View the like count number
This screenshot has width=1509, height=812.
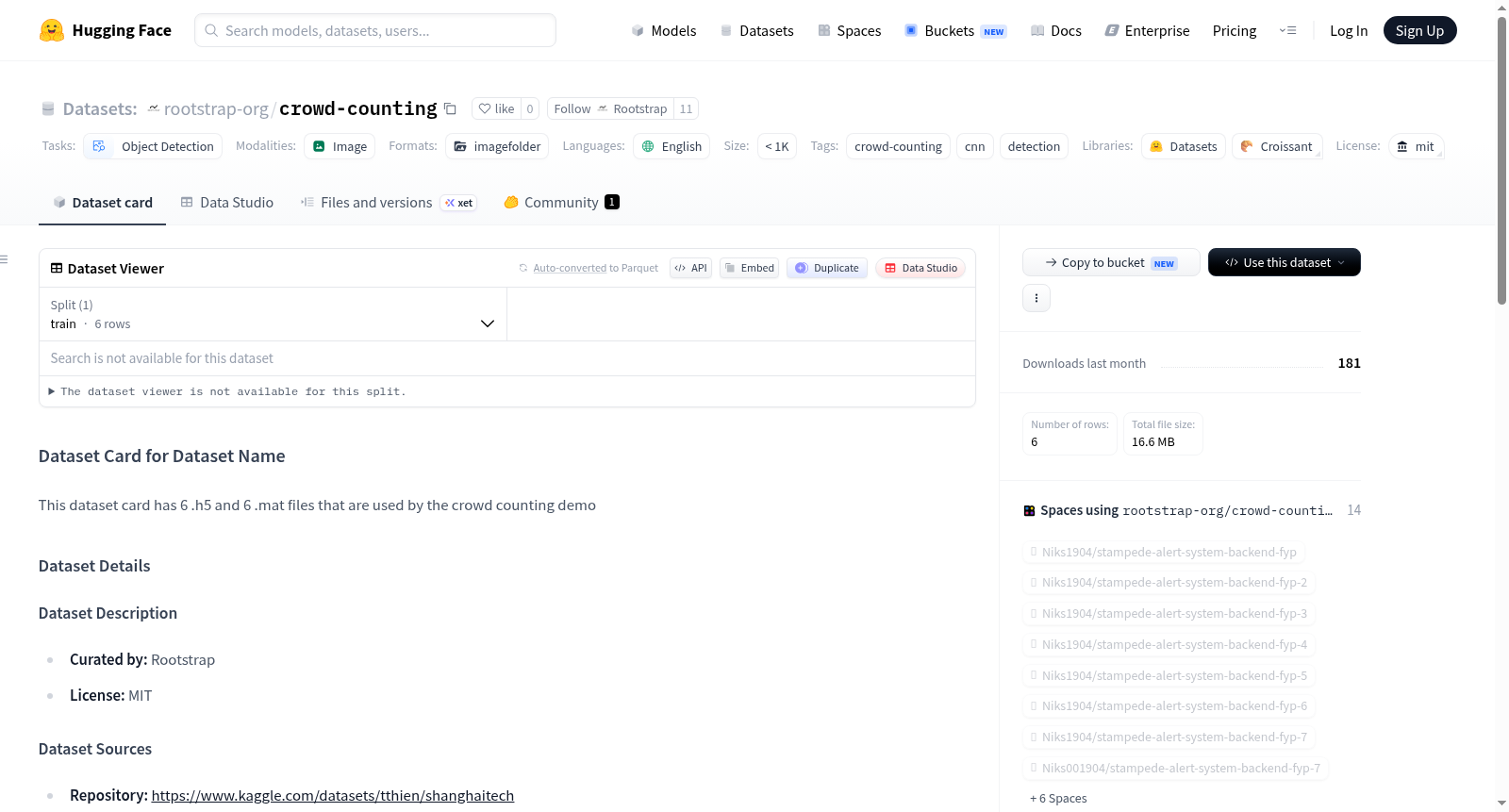coord(530,108)
